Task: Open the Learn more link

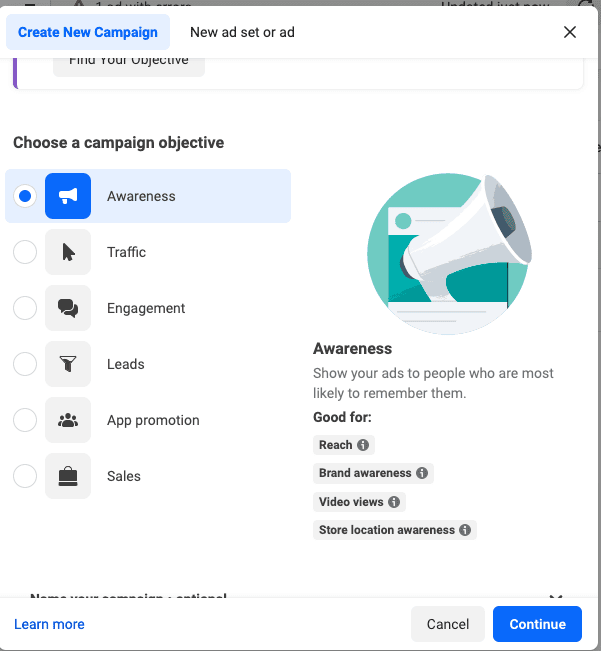Action: pyautogui.click(x=49, y=624)
